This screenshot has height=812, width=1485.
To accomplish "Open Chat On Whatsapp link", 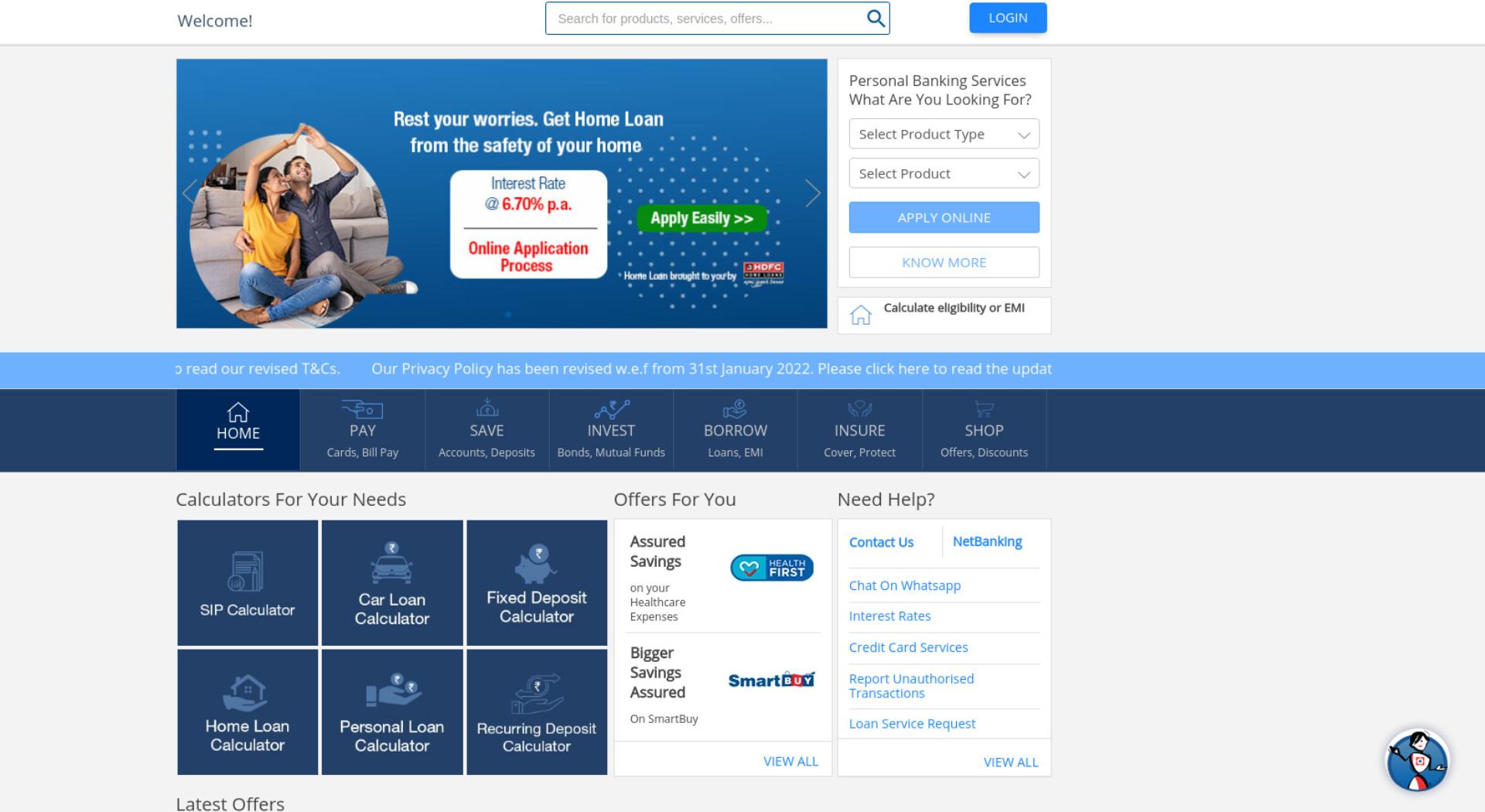I will [x=905, y=585].
